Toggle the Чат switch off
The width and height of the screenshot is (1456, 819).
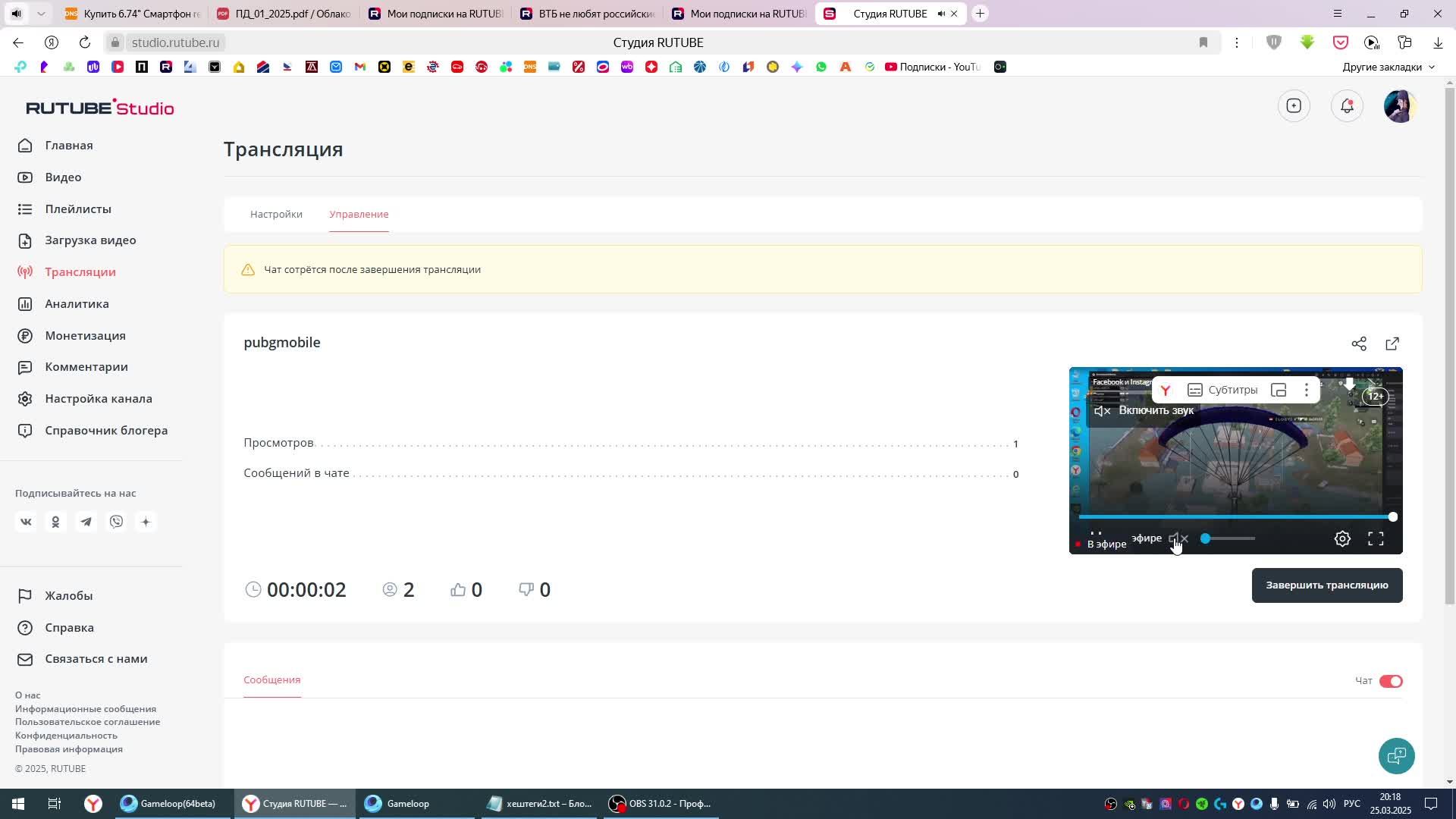point(1391,682)
